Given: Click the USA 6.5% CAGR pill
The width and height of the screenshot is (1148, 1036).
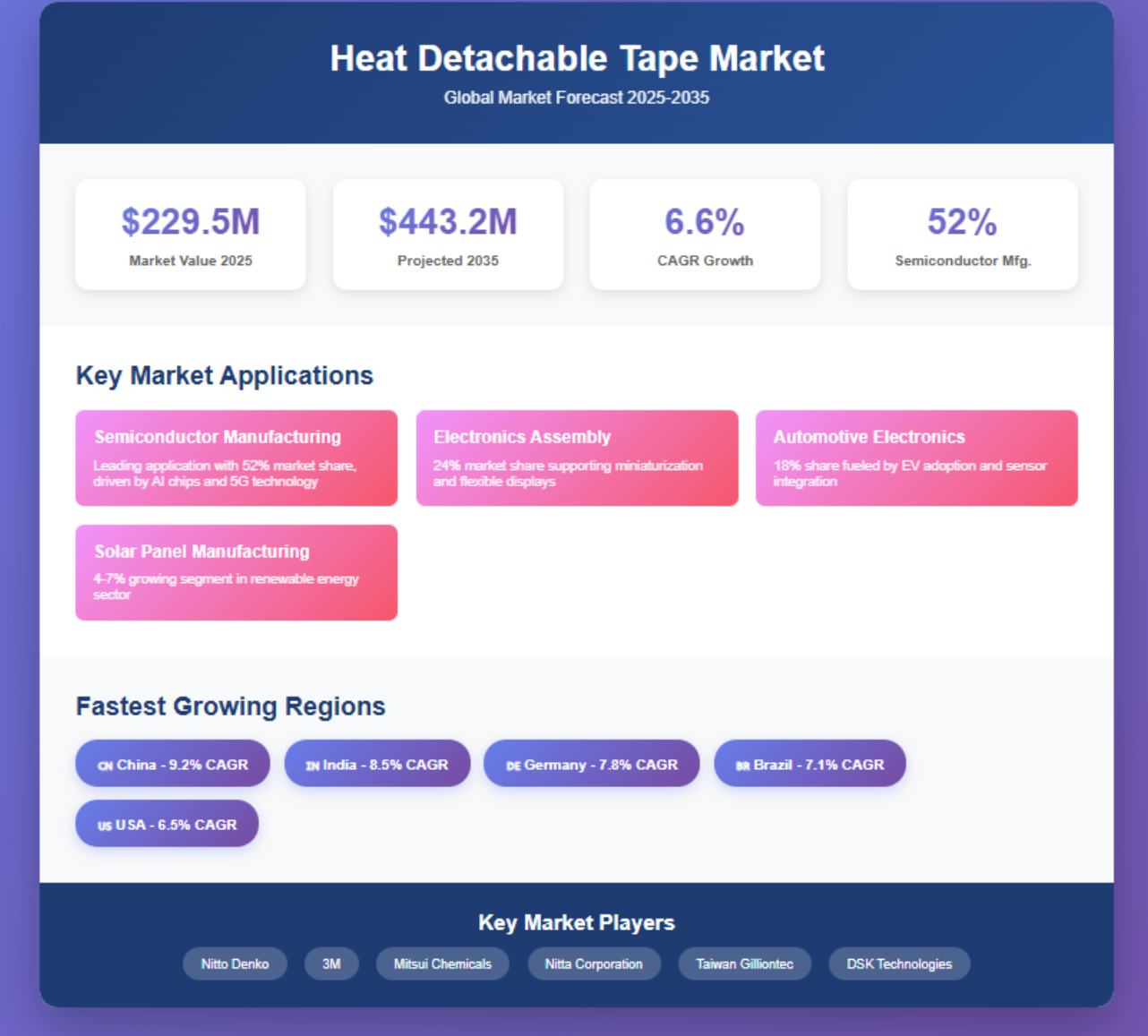Looking at the screenshot, I should [x=167, y=824].
